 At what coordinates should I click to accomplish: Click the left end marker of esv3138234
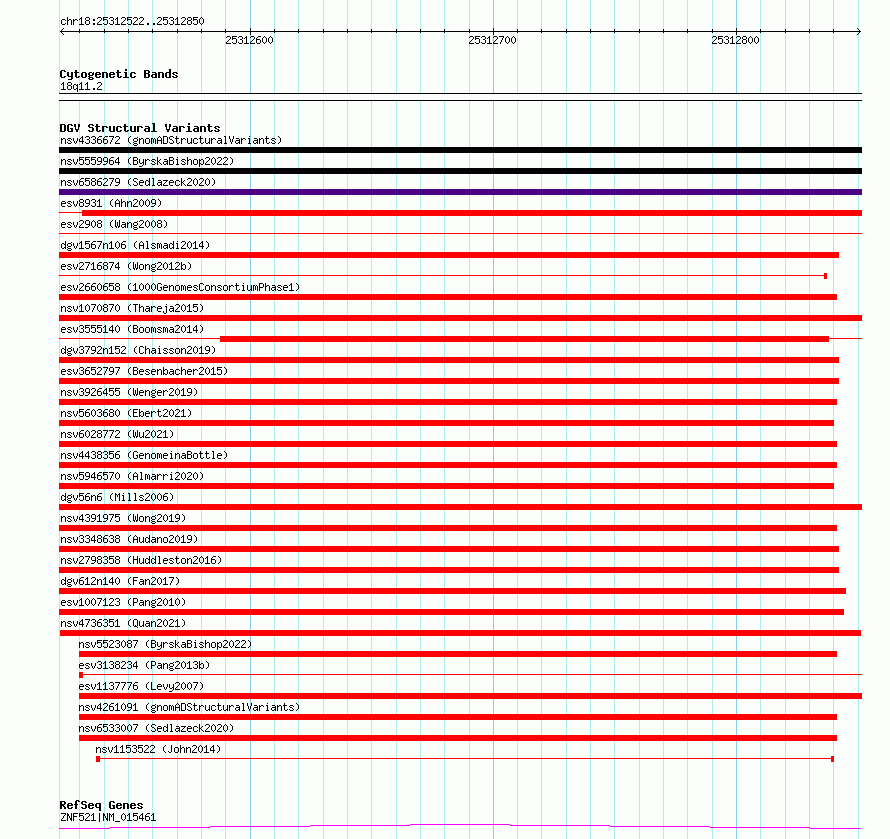[81, 675]
